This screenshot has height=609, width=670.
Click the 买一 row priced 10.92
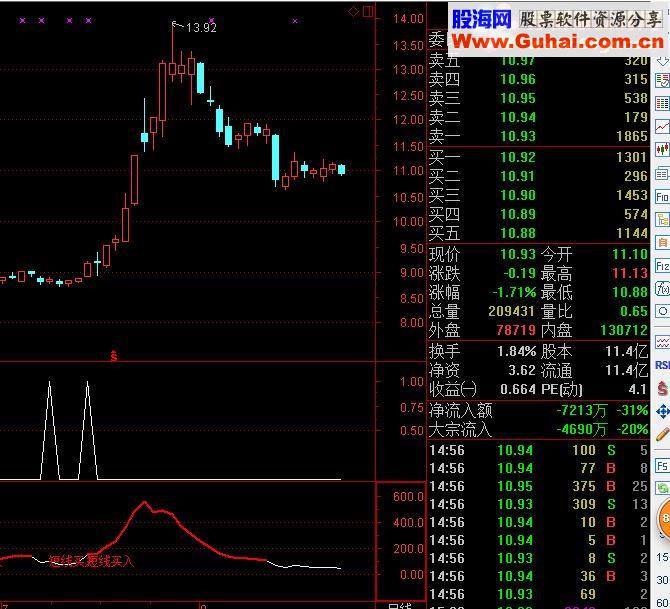point(538,157)
